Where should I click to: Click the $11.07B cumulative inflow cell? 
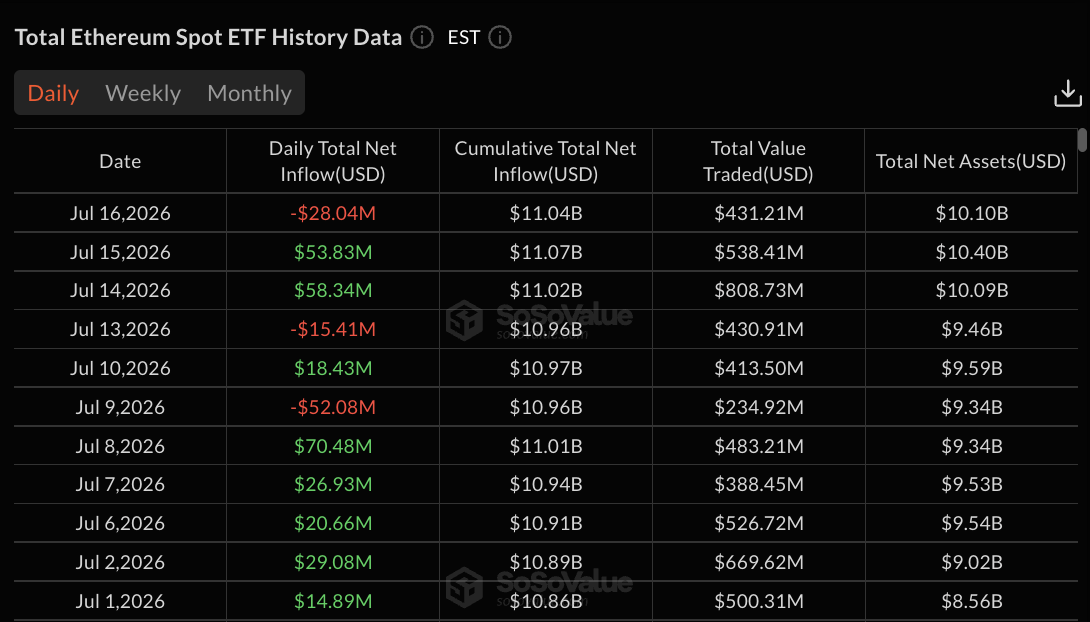(x=546, y=252)
